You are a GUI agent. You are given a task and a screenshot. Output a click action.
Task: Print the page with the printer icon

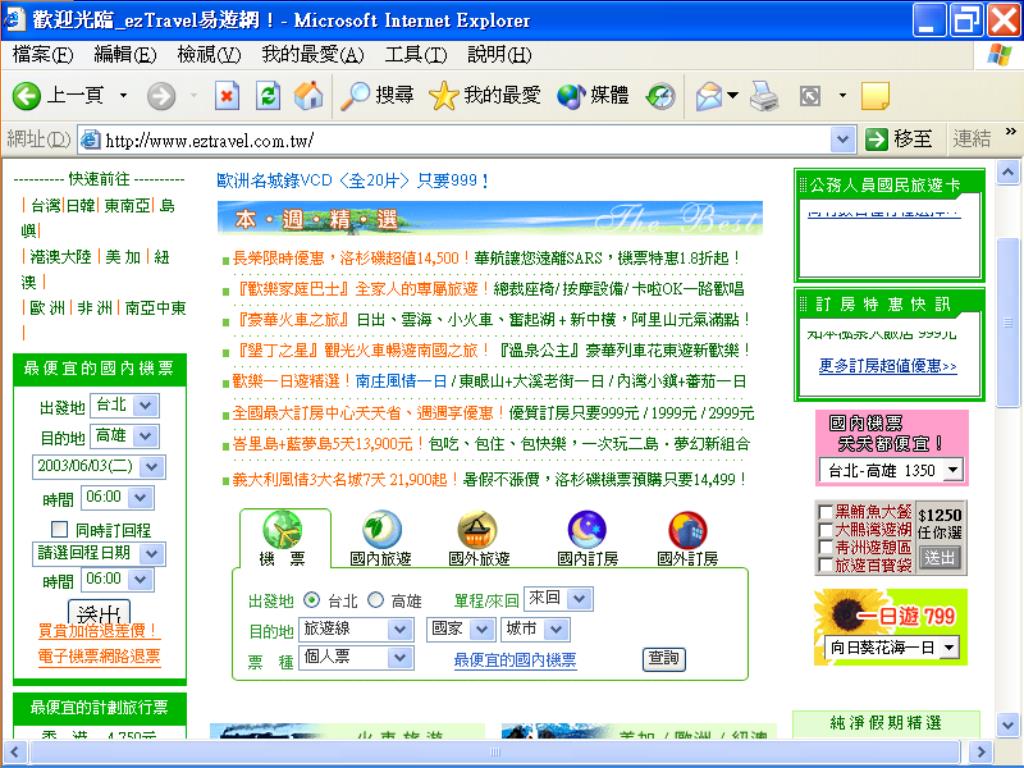tap(763, 96)
